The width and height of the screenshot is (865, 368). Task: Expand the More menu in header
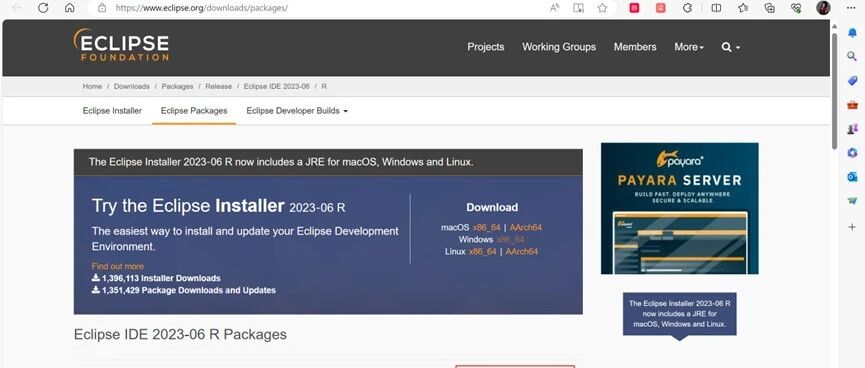tap(688, 47)
